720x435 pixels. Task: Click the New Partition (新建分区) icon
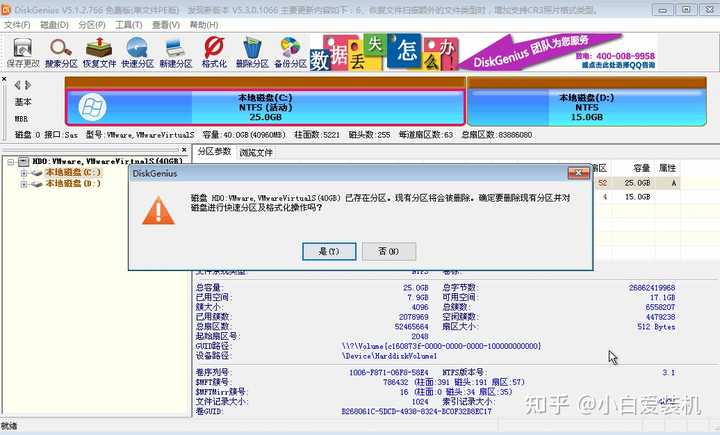tap(175, 53)
